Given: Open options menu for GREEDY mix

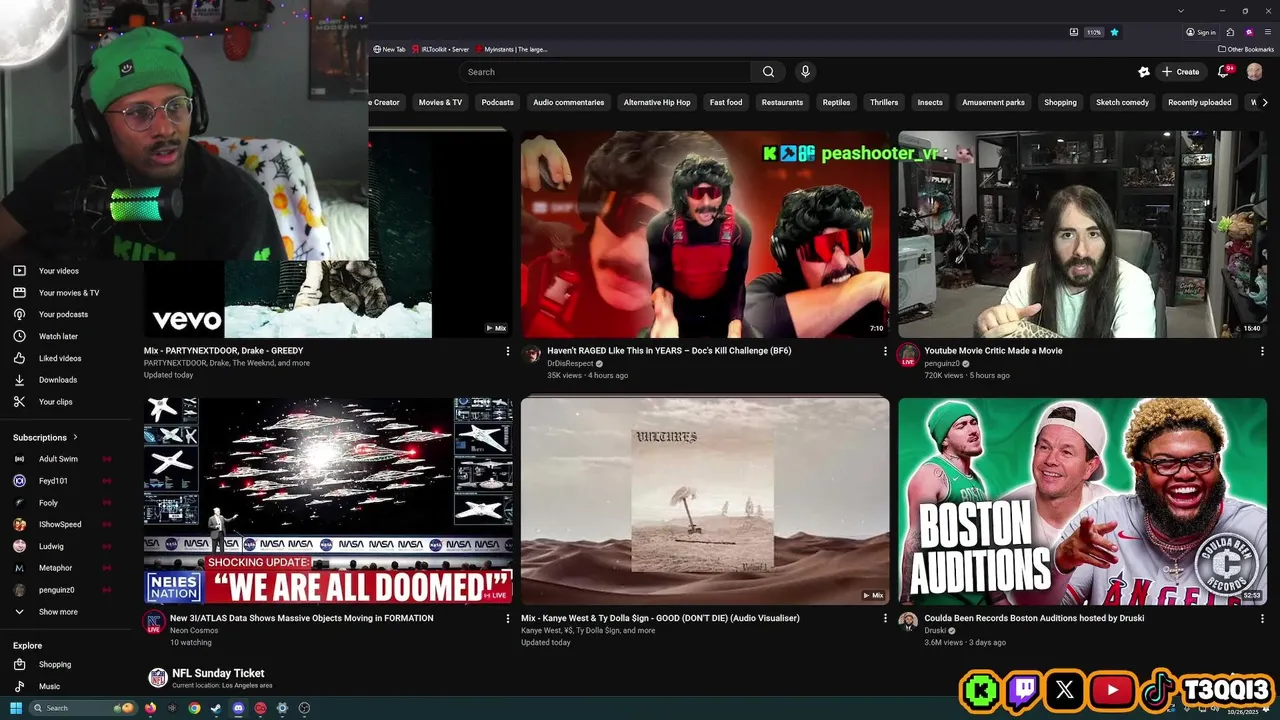Looking at the screenshot, I should click(x=507, y=352).
